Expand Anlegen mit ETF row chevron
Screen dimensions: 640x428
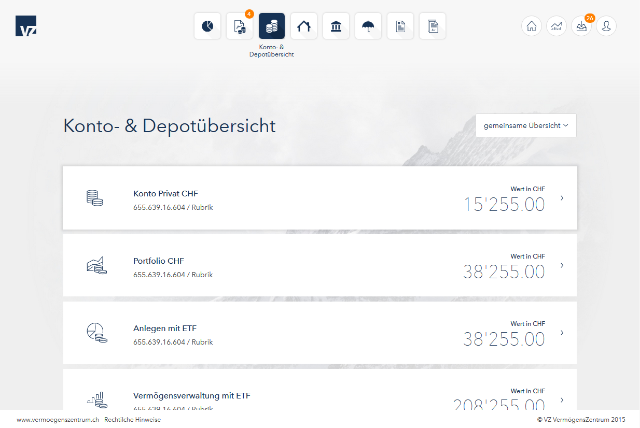click(562, 333)
